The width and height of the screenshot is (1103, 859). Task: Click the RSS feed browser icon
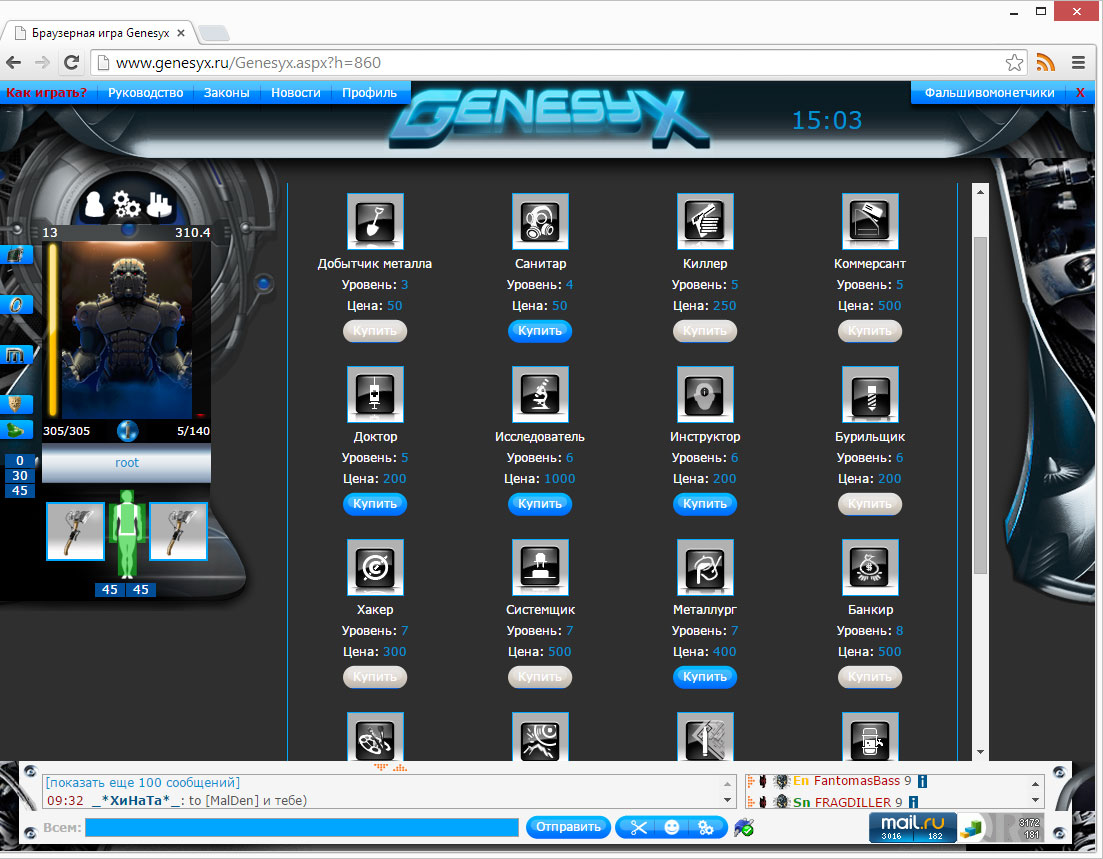coord(1046,63)
